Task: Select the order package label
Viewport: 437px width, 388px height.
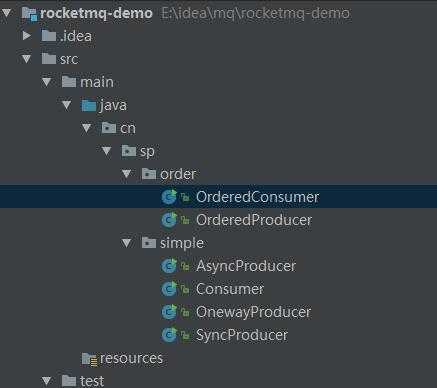Action: [178, 174]
